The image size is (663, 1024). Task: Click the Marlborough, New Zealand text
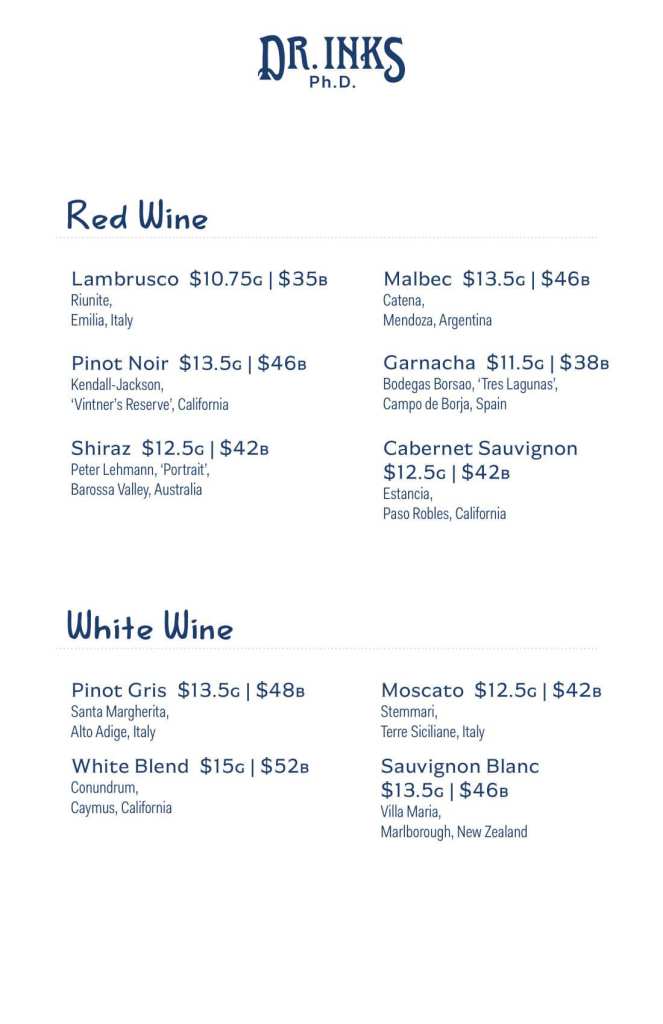pos(454,832)
